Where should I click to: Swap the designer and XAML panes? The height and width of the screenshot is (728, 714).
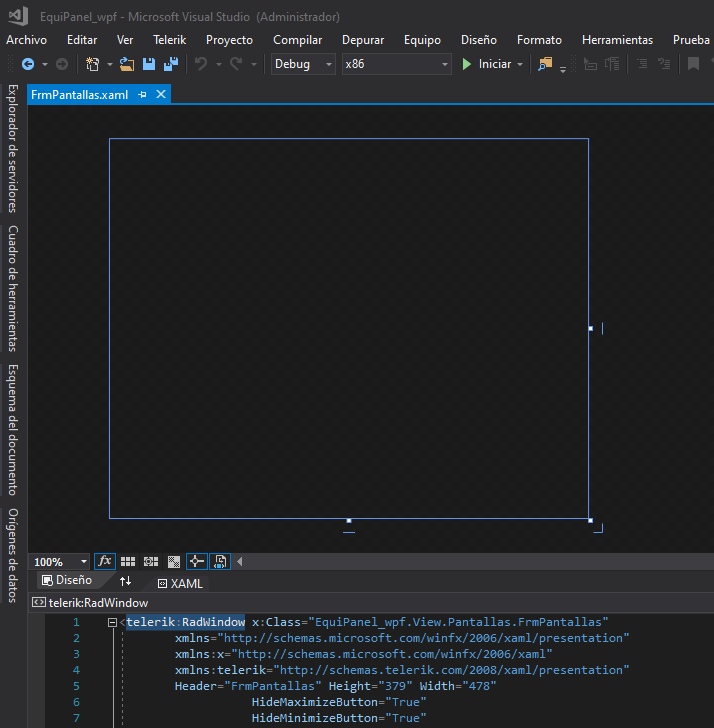click(x=126, y=581)
